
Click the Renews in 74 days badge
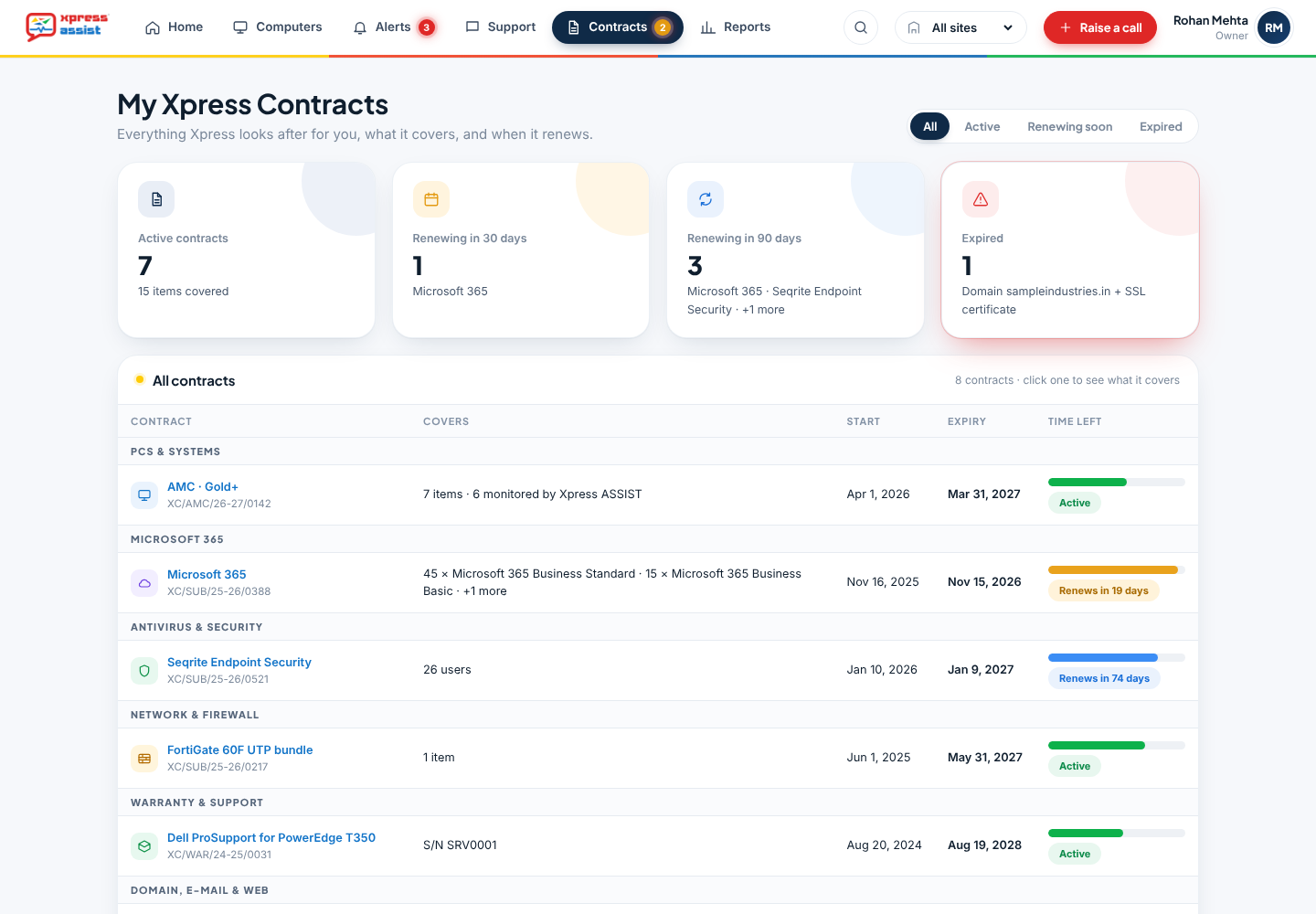[1104, 679]
